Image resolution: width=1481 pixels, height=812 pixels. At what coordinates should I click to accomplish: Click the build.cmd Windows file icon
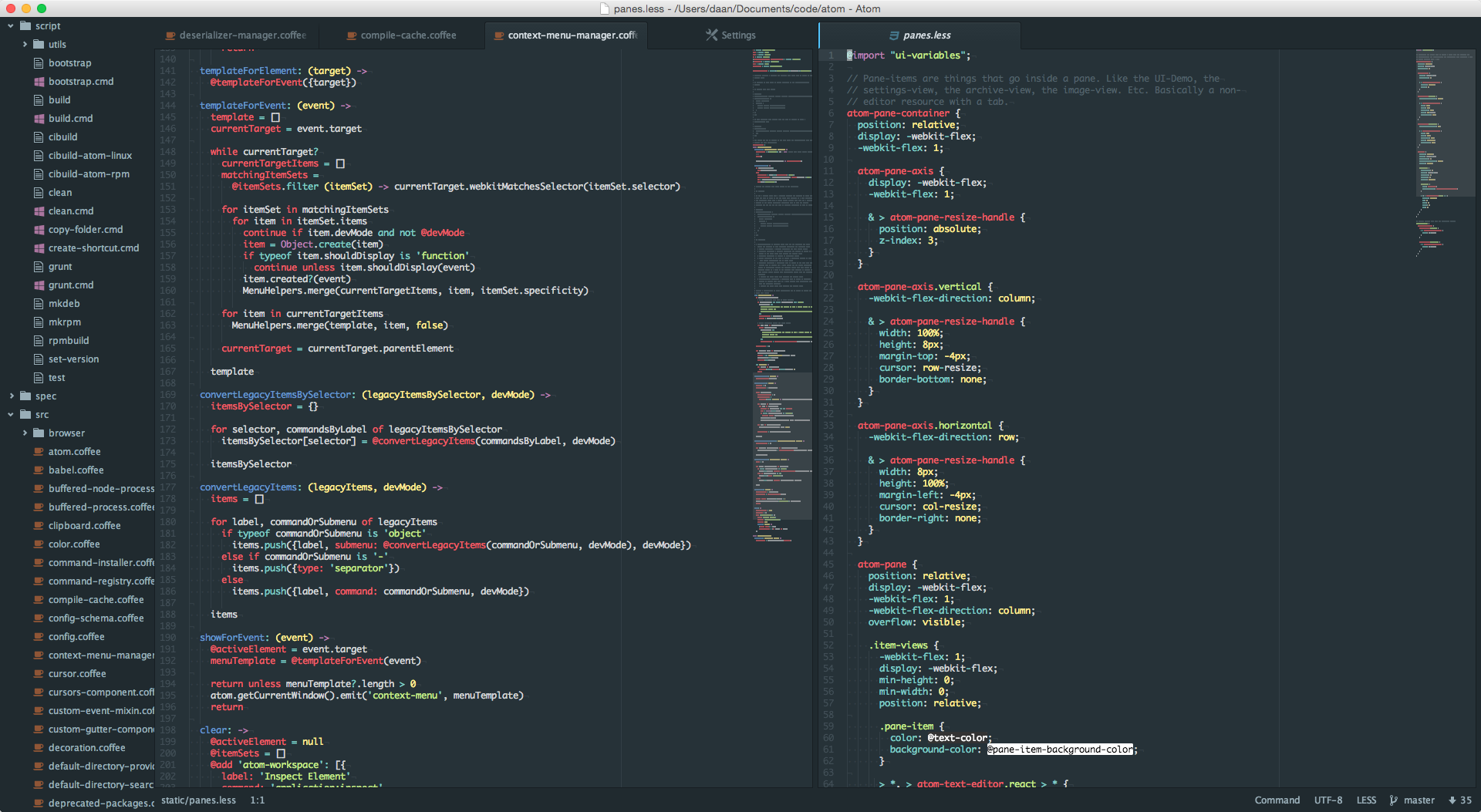point(39,119)
